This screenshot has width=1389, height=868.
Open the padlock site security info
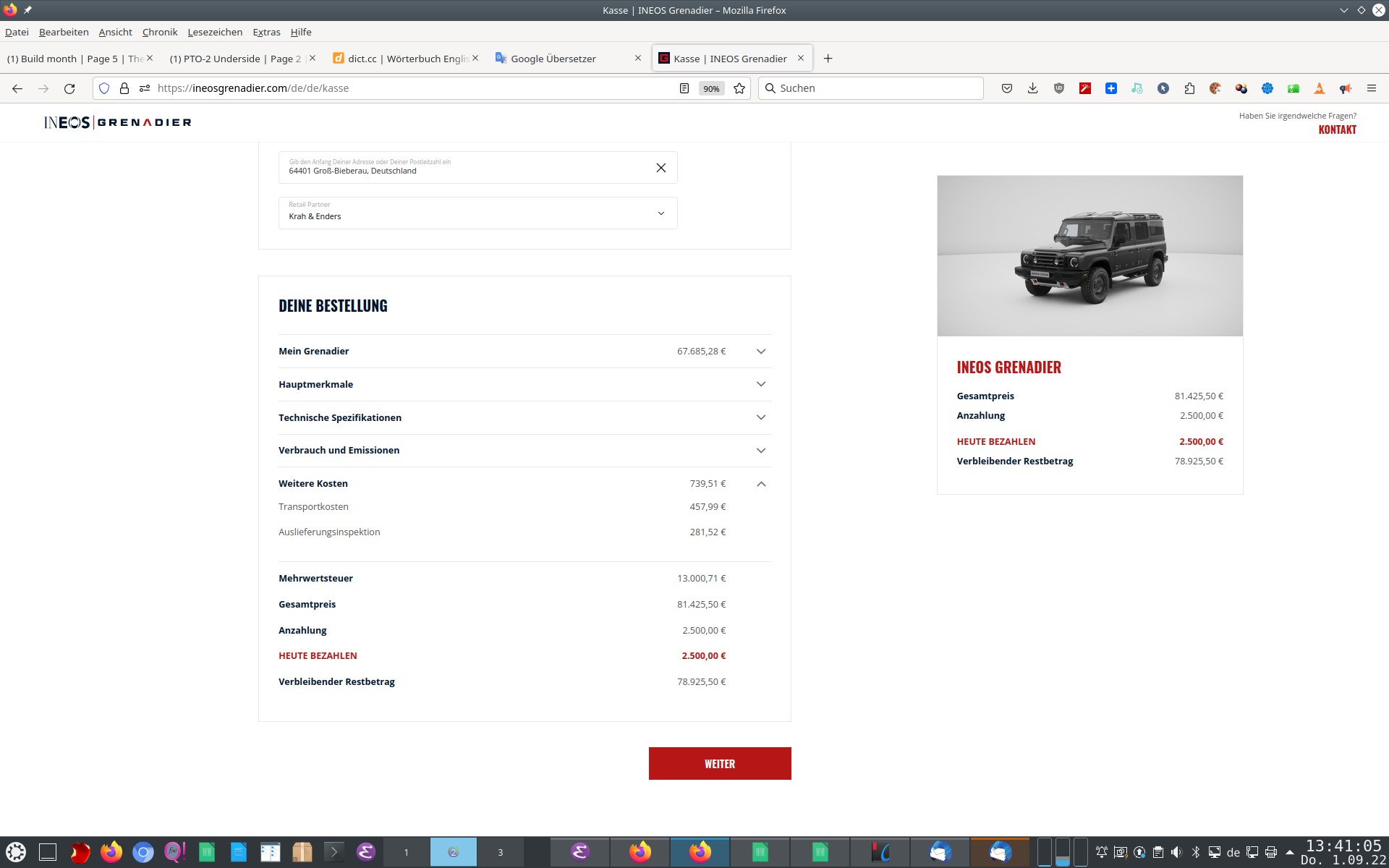click(x=124, y=88)
